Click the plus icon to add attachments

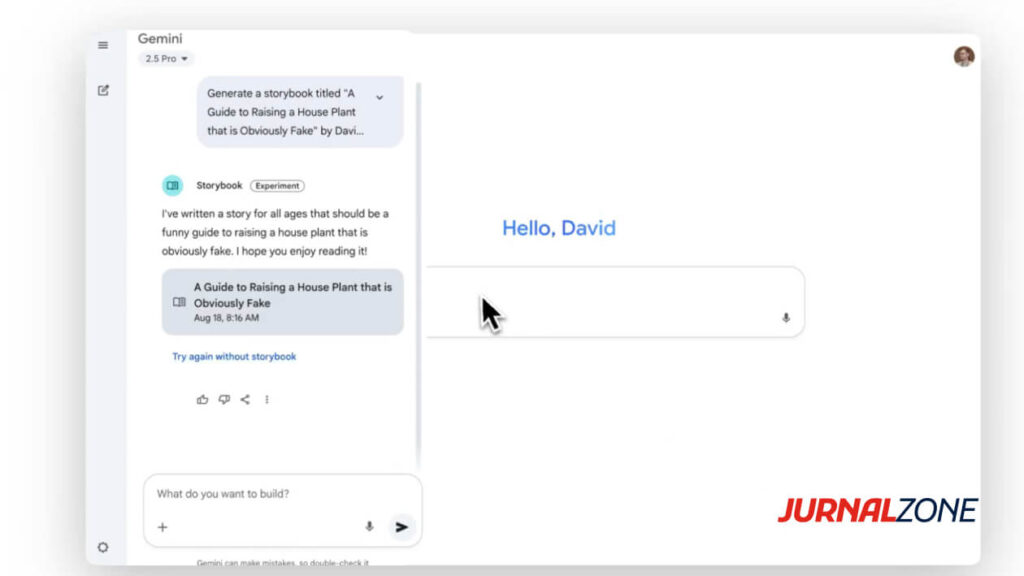tap(163, 527)
